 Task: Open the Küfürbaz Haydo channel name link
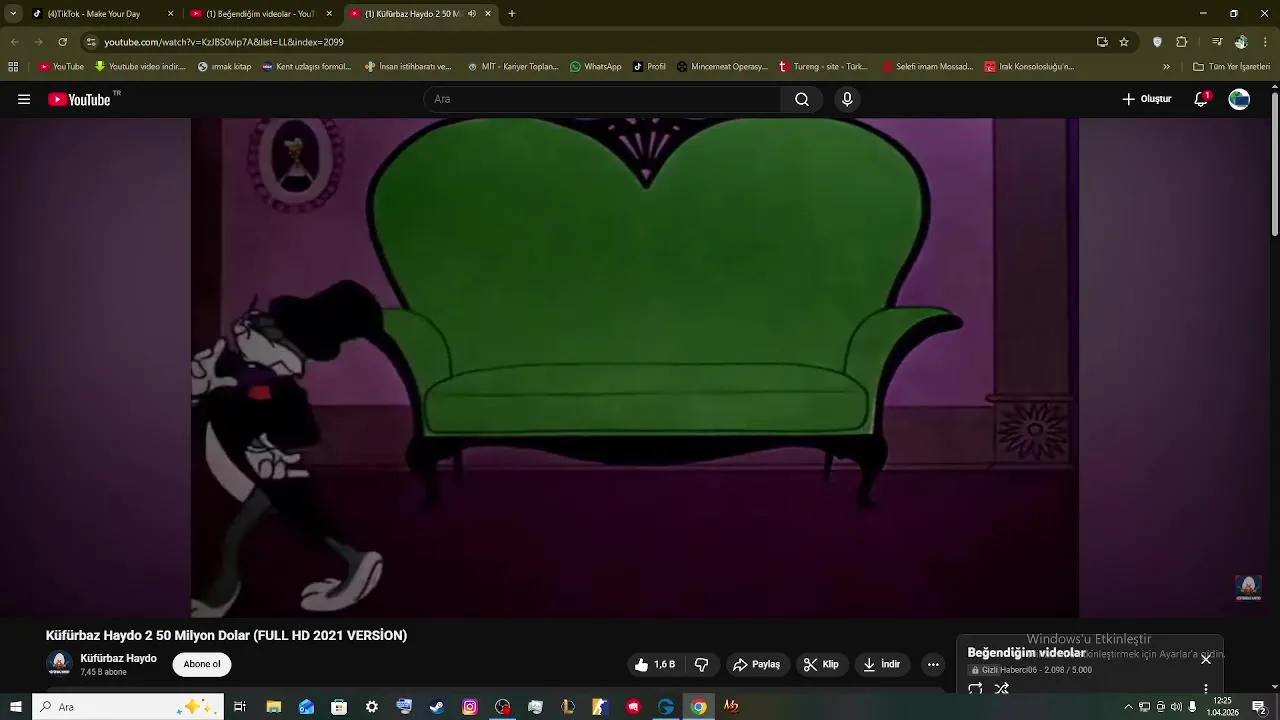coord(118,658)
